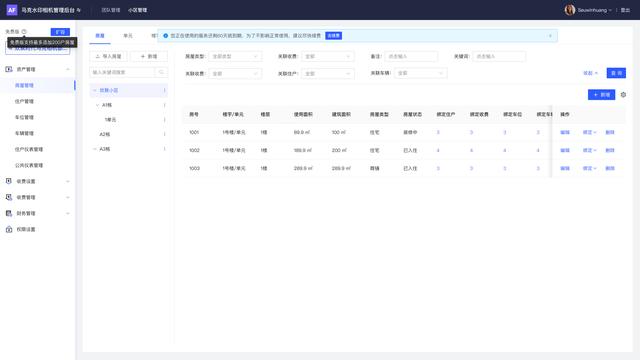The height and width of the screenshot is (360, 640).
Task: Select the 单元 tab
Action: [x=128, y=36]
